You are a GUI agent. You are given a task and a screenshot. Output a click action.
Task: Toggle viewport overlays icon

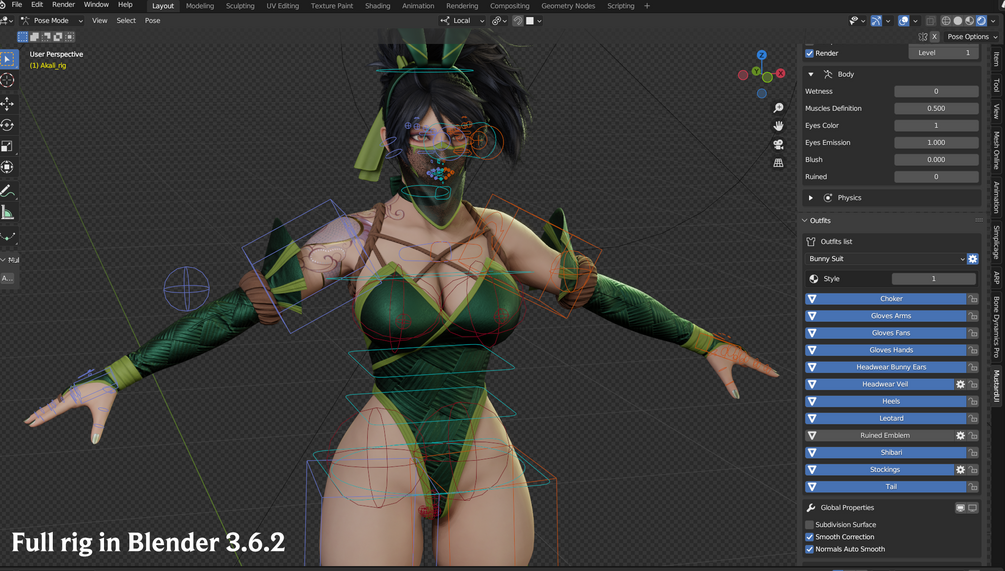[x=903, y=21]
